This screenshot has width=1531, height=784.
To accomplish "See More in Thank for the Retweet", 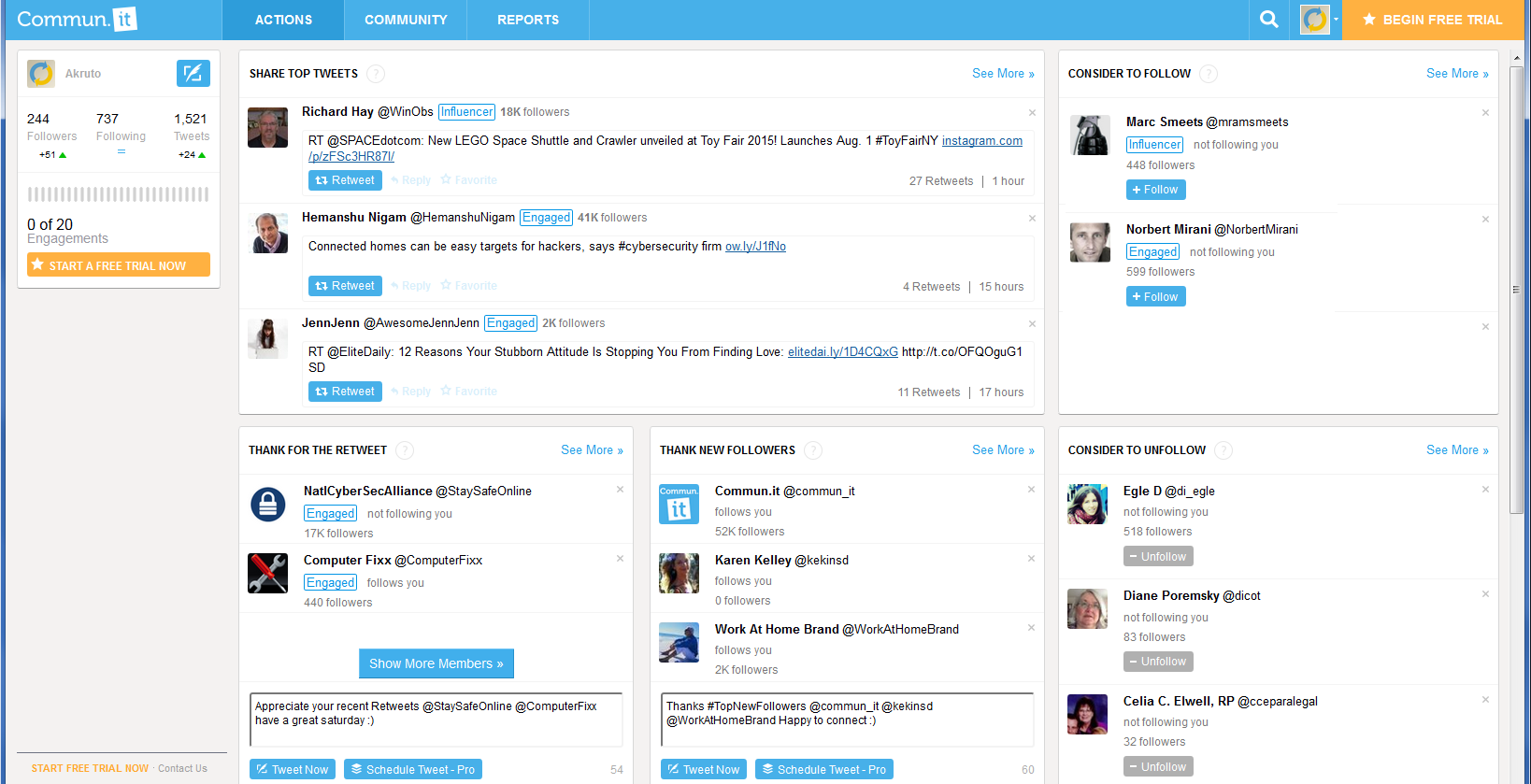I will 592,450.
